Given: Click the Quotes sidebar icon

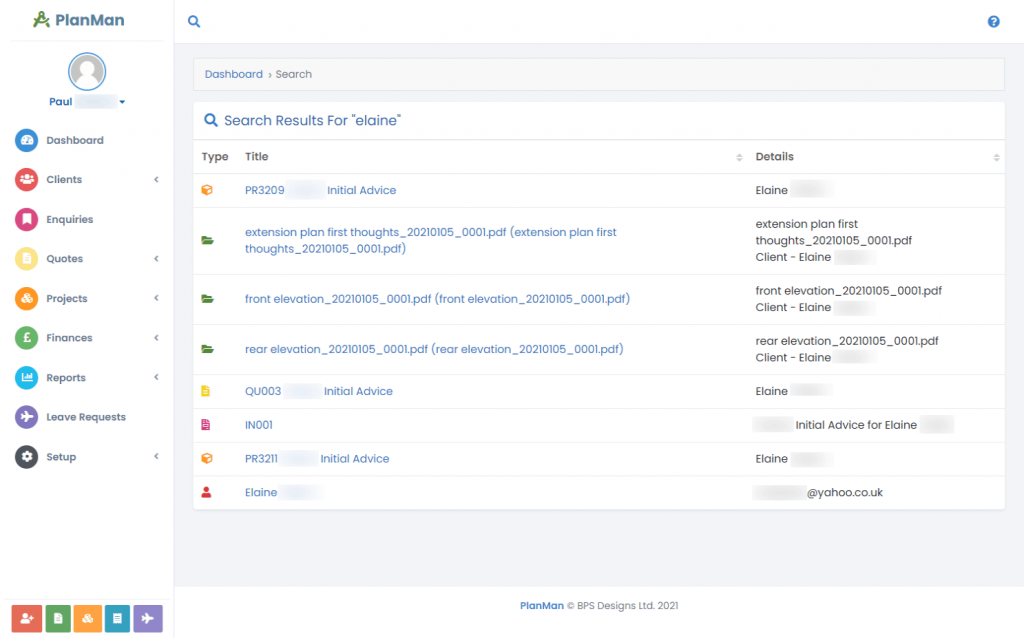Looking at the screenshot, I should [x=27, y=259].
